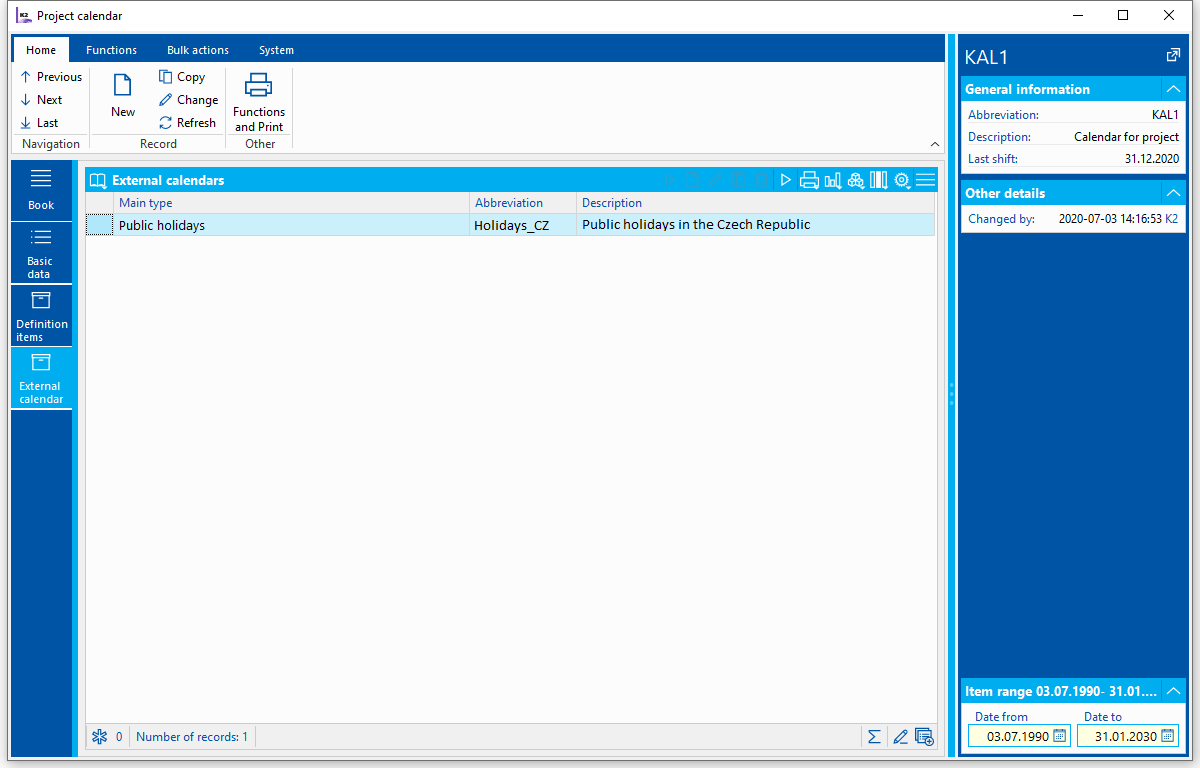Switch to the Functions tab
This screenshot has width=1200, height=768.
point(112,50)
